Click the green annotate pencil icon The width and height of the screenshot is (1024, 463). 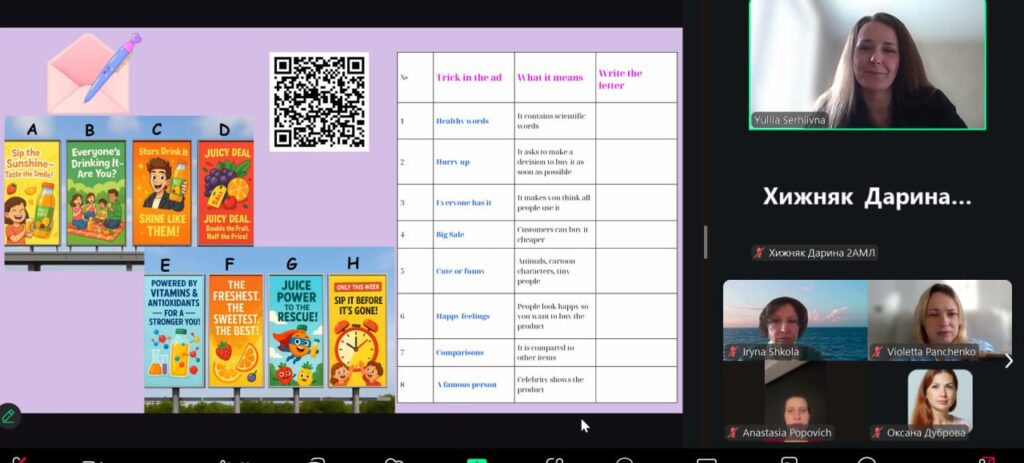click(x=9, y=415)
